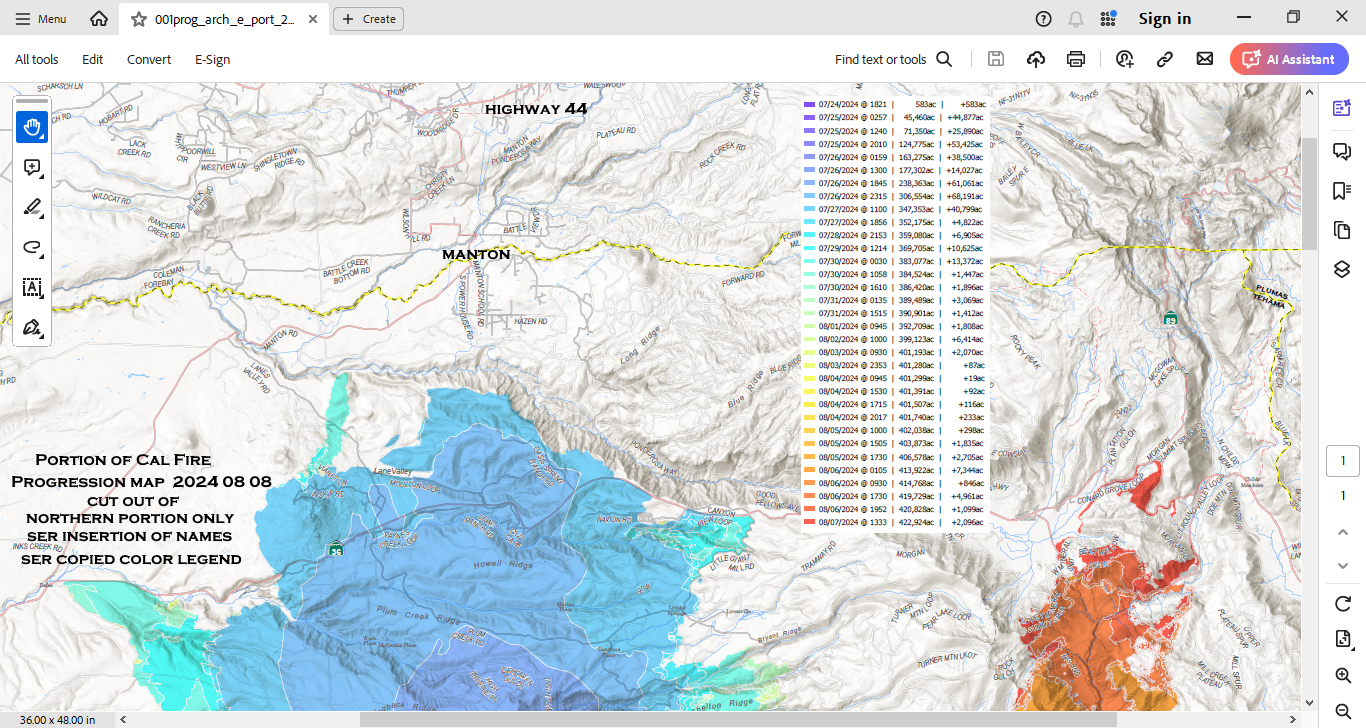
Task: Click the Sign in link
Action: [1164, 19]
